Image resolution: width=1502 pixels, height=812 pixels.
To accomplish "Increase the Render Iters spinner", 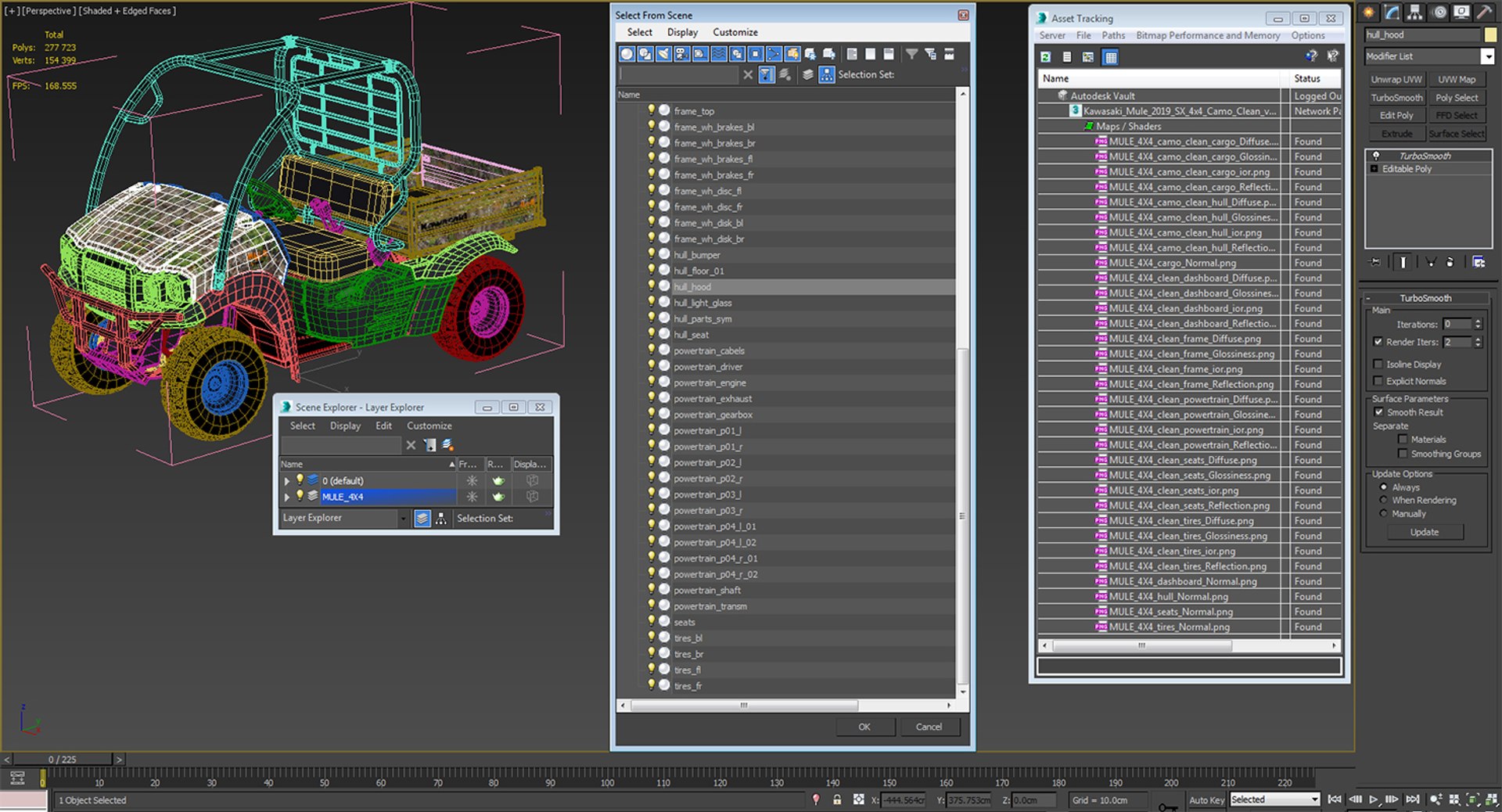I will [1478, 339].
